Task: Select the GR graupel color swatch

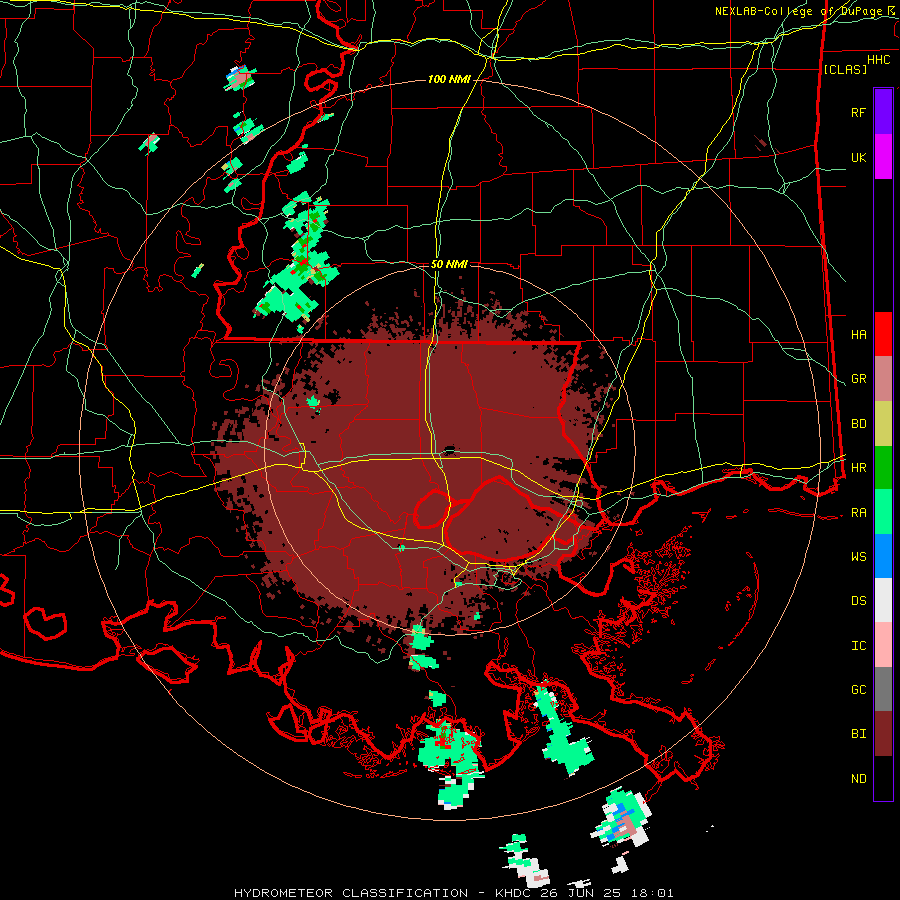Action: coord(883,379)
